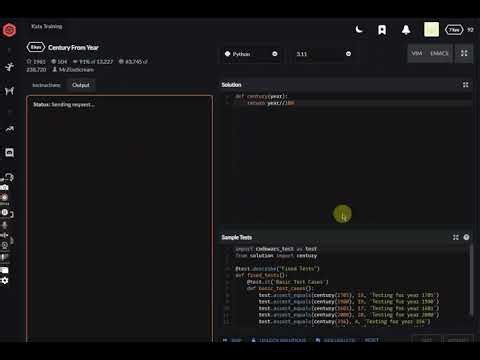Toggle fullscreen editor icon in toolbar

tap(464, 53)
